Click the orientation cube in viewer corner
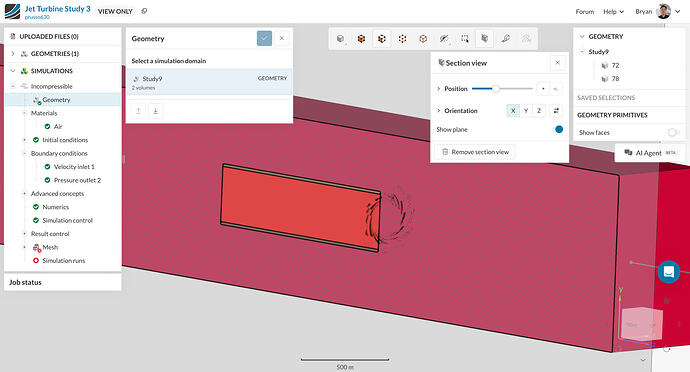The height and width of the screenshot is (372, 690). (x=641, y=324)
